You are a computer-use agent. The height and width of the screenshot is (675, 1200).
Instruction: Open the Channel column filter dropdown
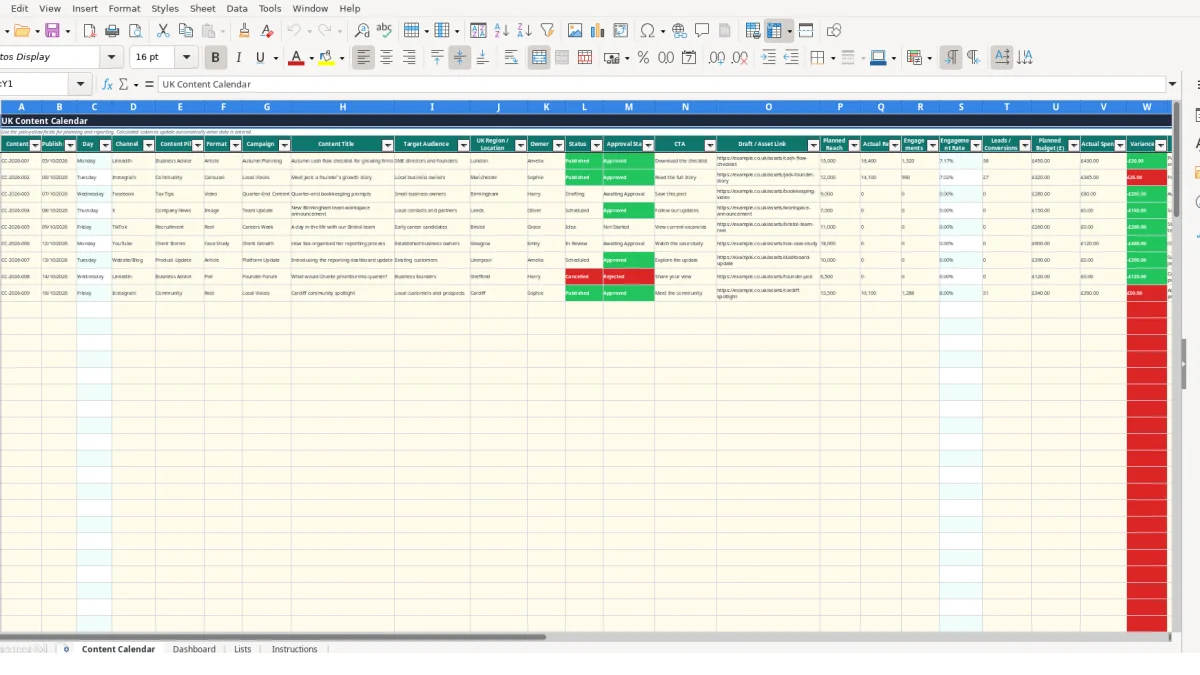click(x=149, y=145)
